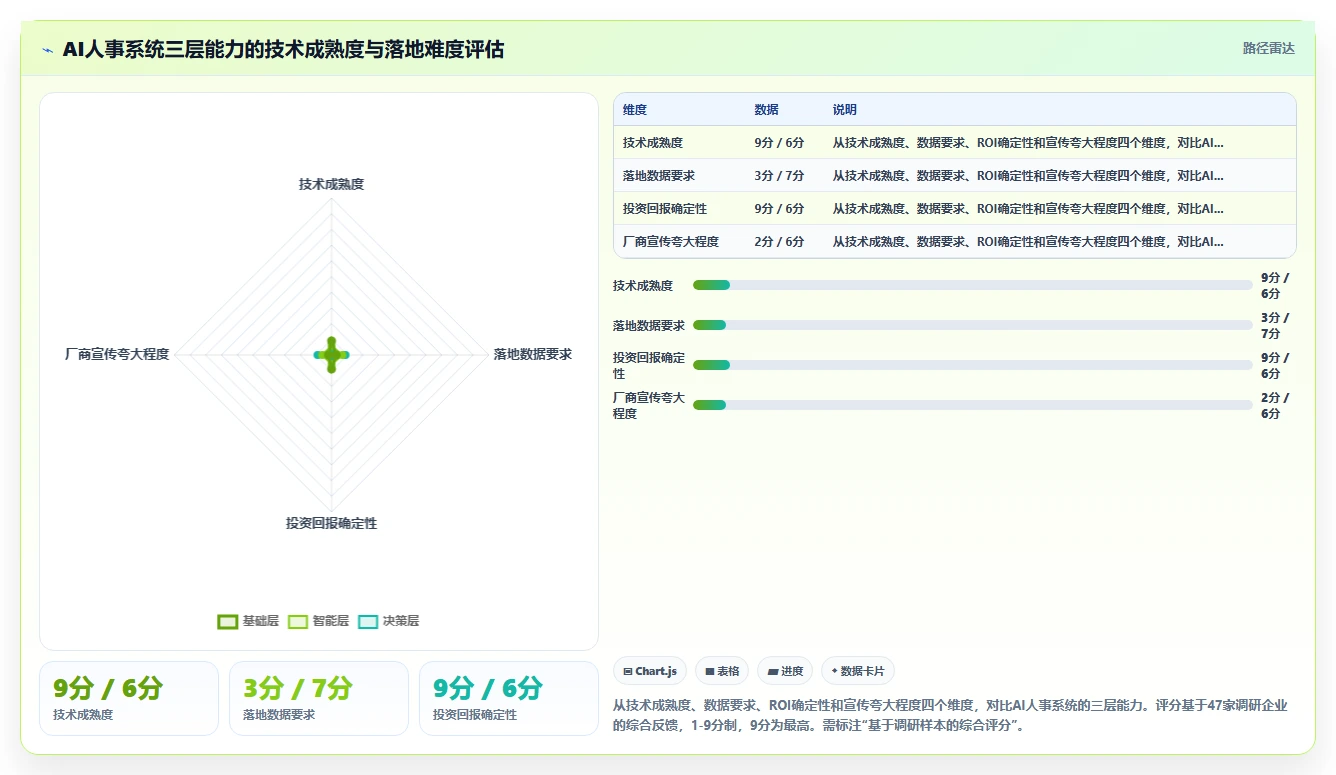Click the 维度 column header

635,110
